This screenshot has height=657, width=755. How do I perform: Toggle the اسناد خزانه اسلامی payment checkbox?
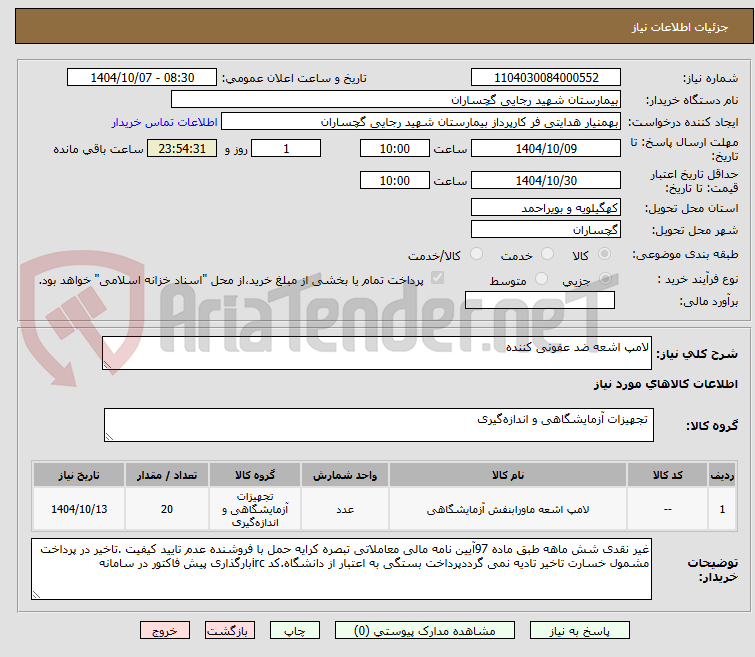coord(437,278)
